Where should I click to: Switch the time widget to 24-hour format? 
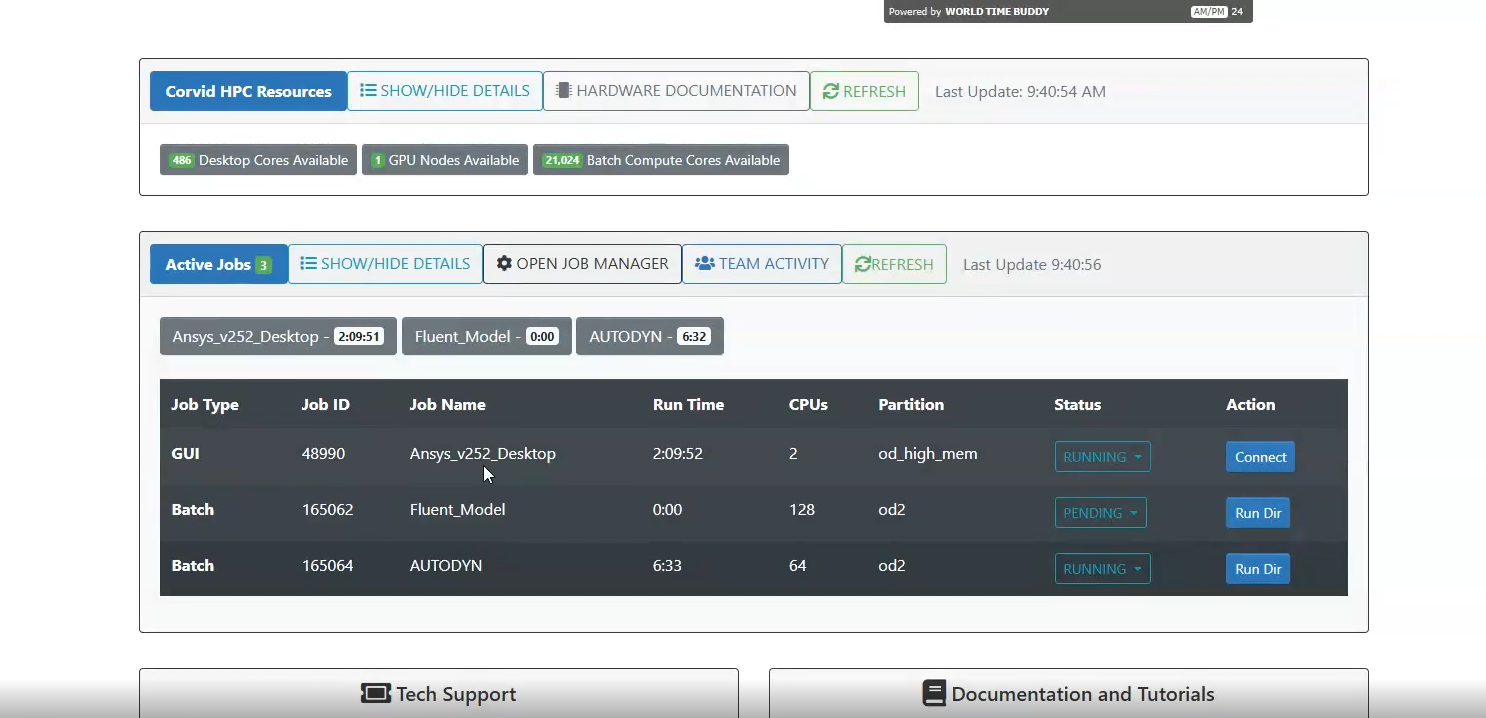point(1237,12)
